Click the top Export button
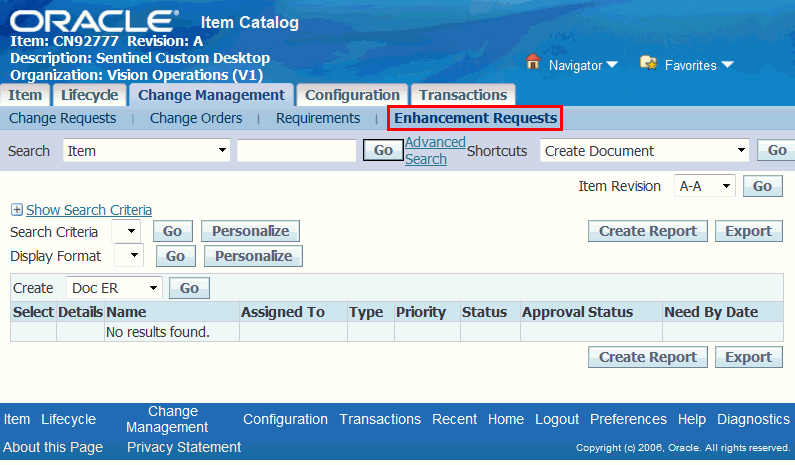The height and width of the screenshot is (465, 795). [x=749, y=231]
